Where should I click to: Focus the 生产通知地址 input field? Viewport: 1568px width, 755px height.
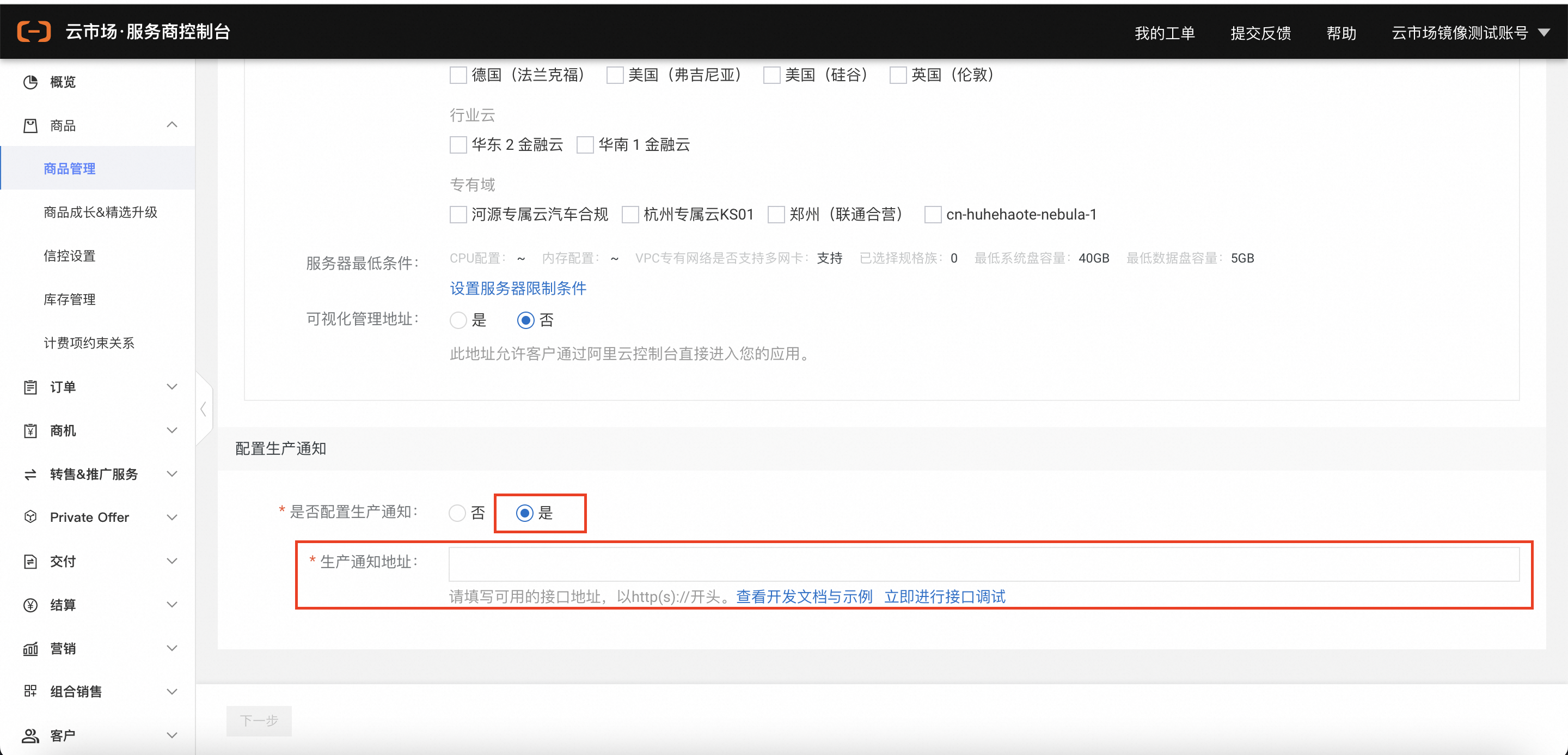click(x=984, y=564)
